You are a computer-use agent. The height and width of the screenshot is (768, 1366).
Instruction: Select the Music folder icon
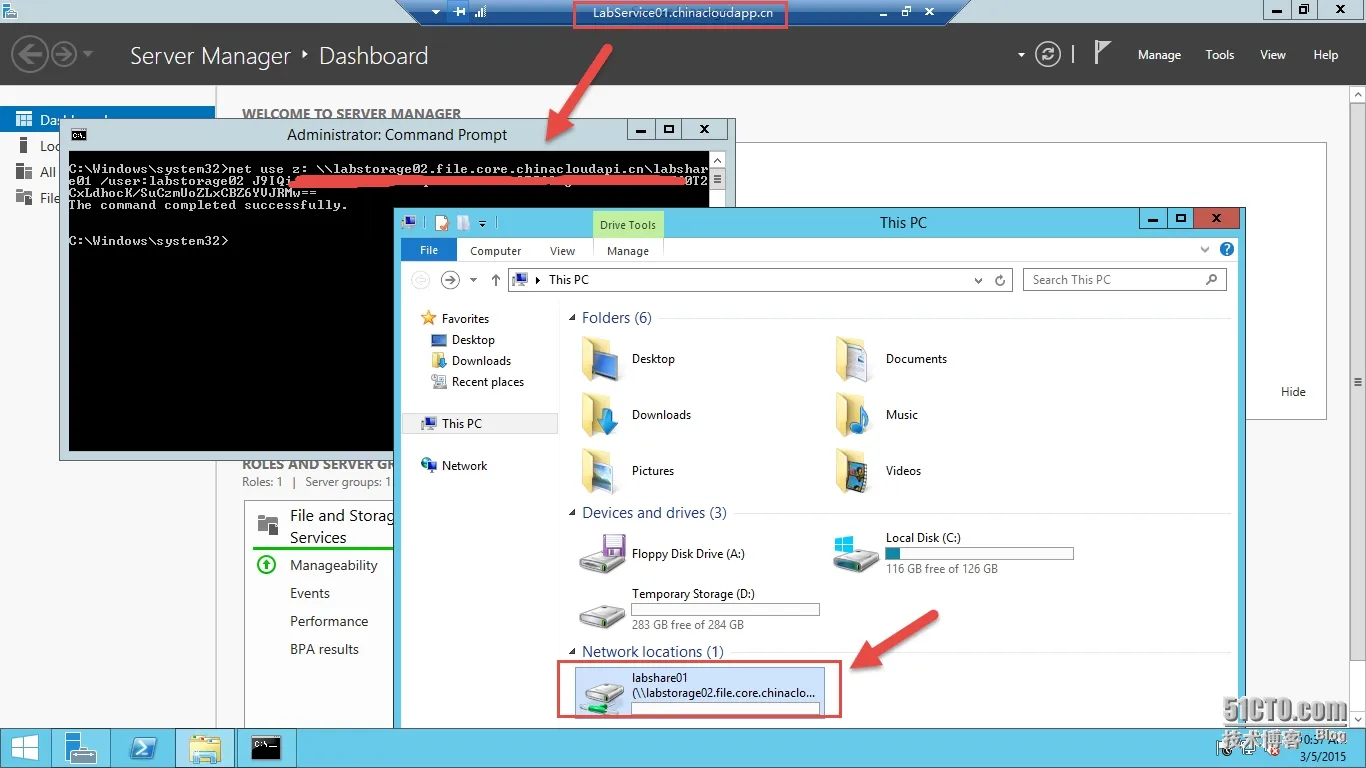pos(855,415)
